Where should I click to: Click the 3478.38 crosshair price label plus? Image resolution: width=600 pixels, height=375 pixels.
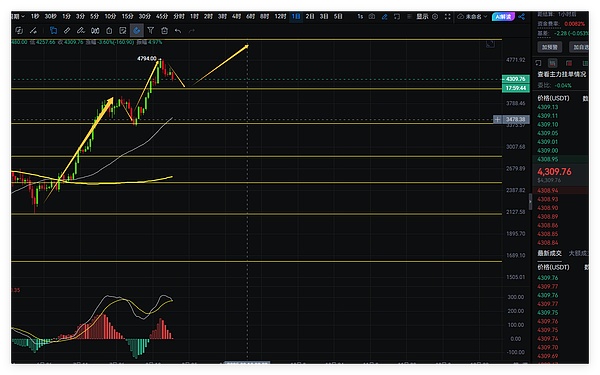(497, 119)
